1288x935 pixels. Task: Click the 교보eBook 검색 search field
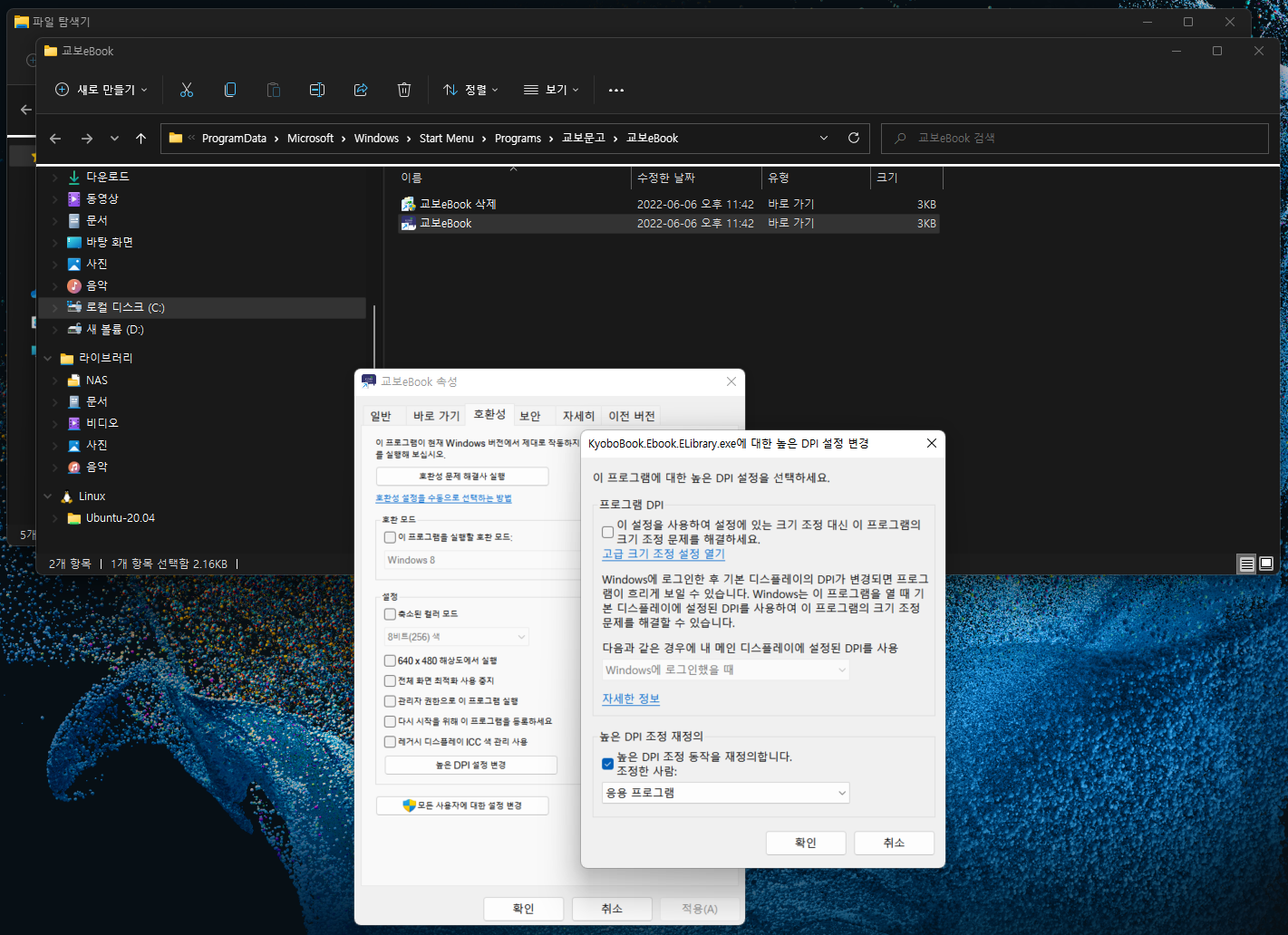[x=1074, y=138]
